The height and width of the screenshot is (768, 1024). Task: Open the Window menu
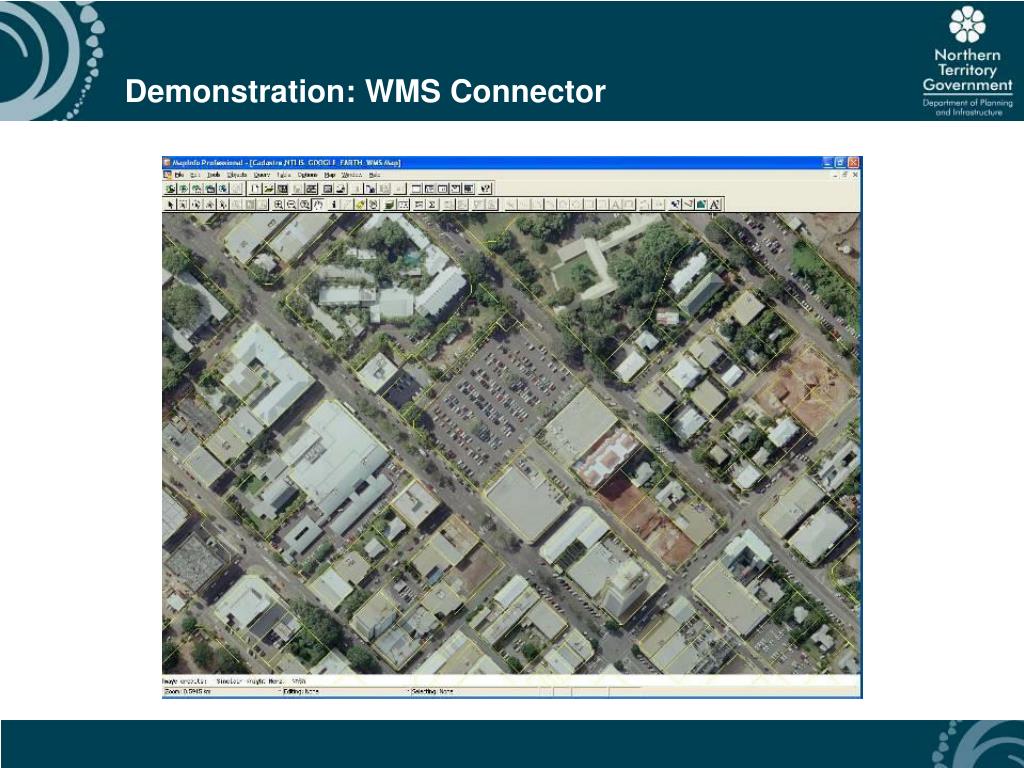click(x=352, y=175)
